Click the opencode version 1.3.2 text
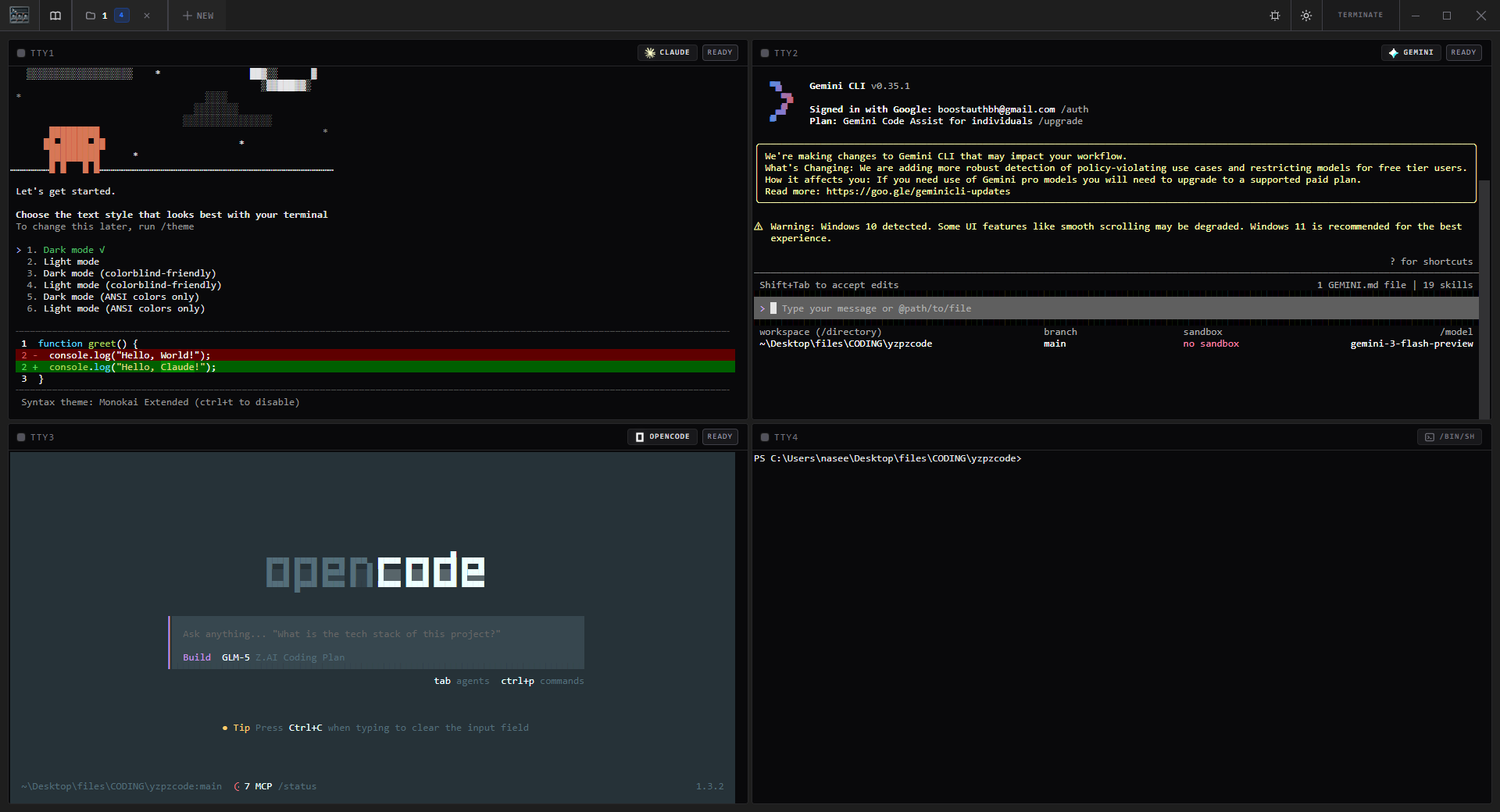The width and height of the screenshot is (1500, 812). tap(709, 786)
